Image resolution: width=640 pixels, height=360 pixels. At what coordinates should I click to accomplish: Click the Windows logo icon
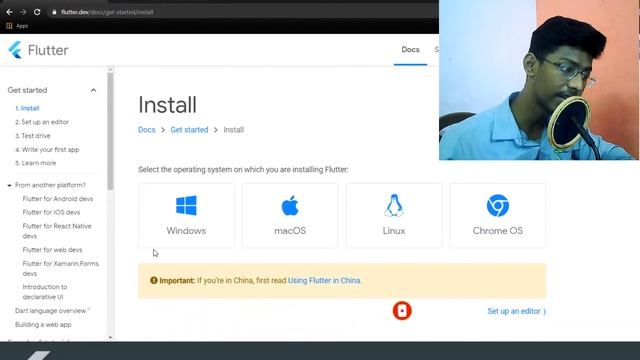186,205
